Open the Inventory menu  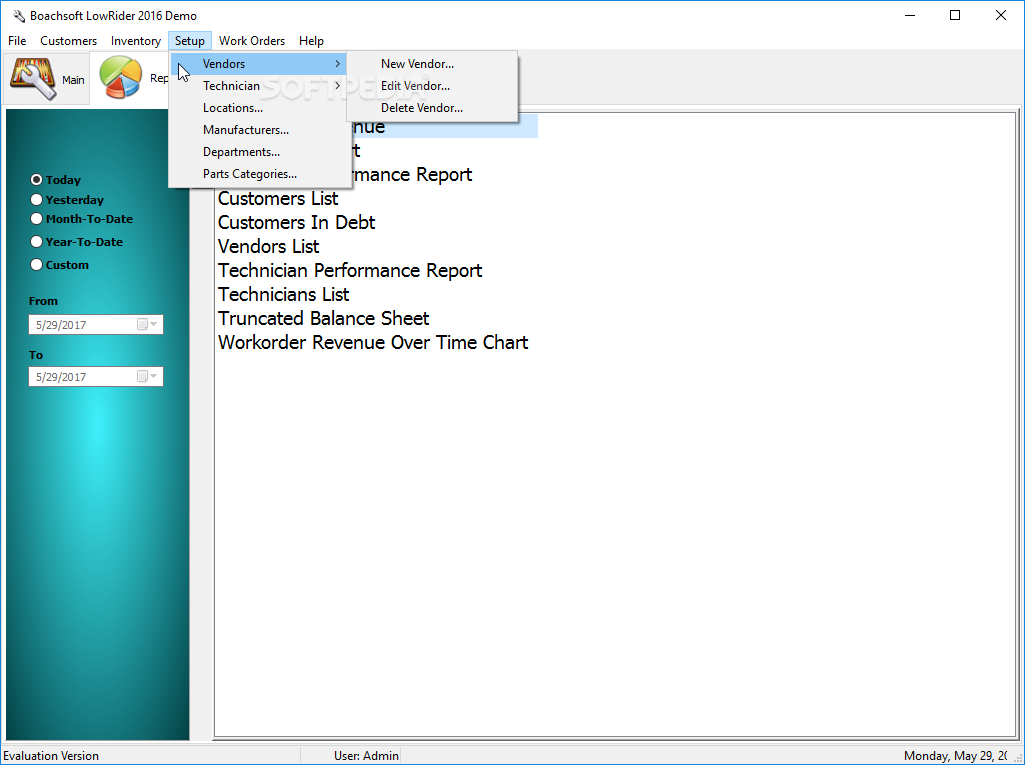pos(136,41)
